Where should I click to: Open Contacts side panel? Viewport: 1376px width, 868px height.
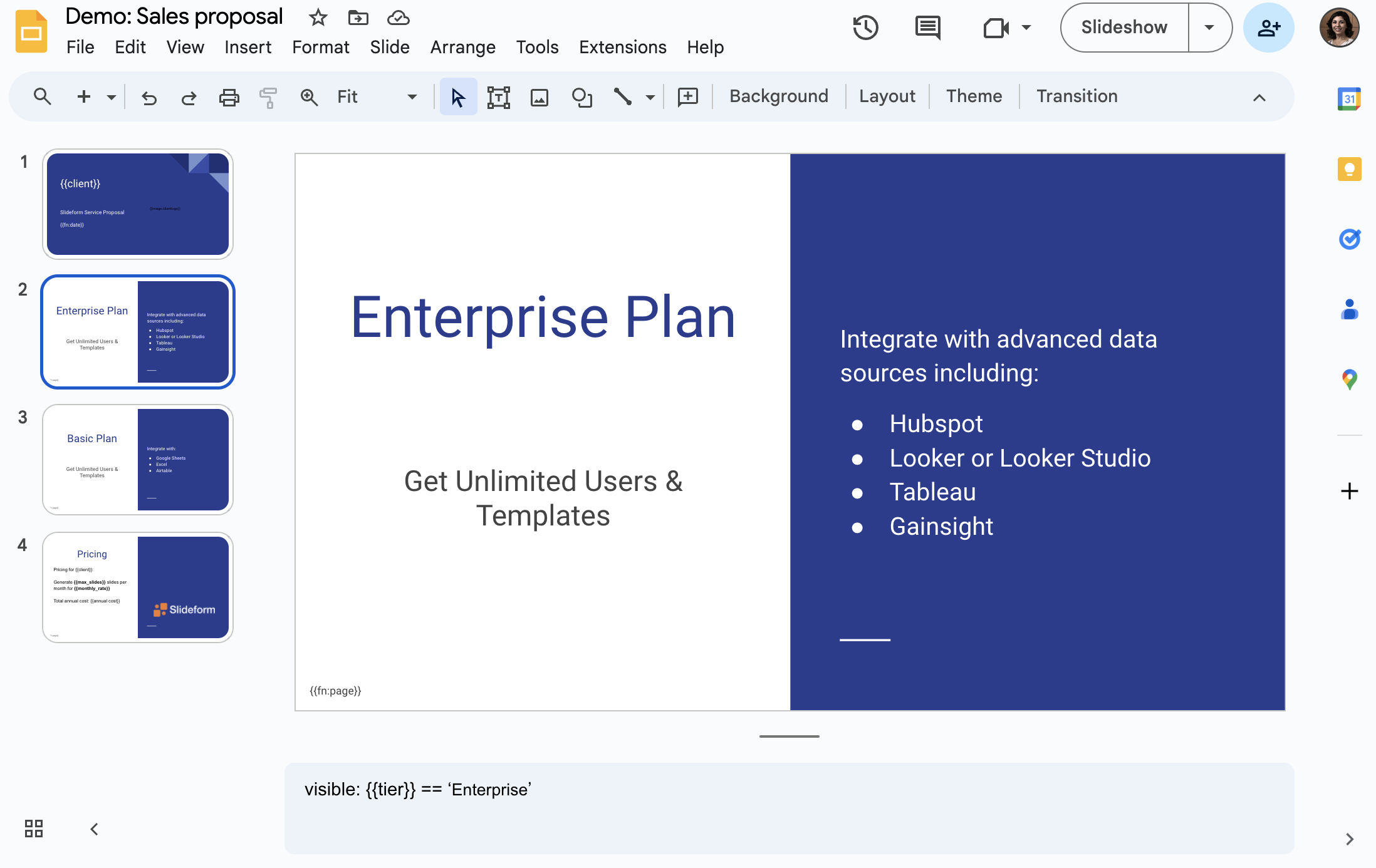click(x=1349, y=309)
